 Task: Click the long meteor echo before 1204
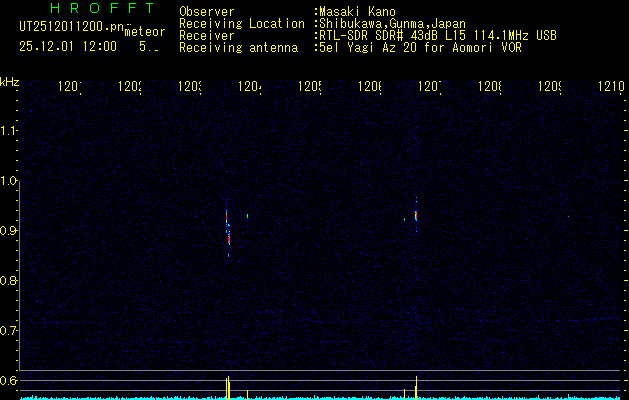click(227, 228)
